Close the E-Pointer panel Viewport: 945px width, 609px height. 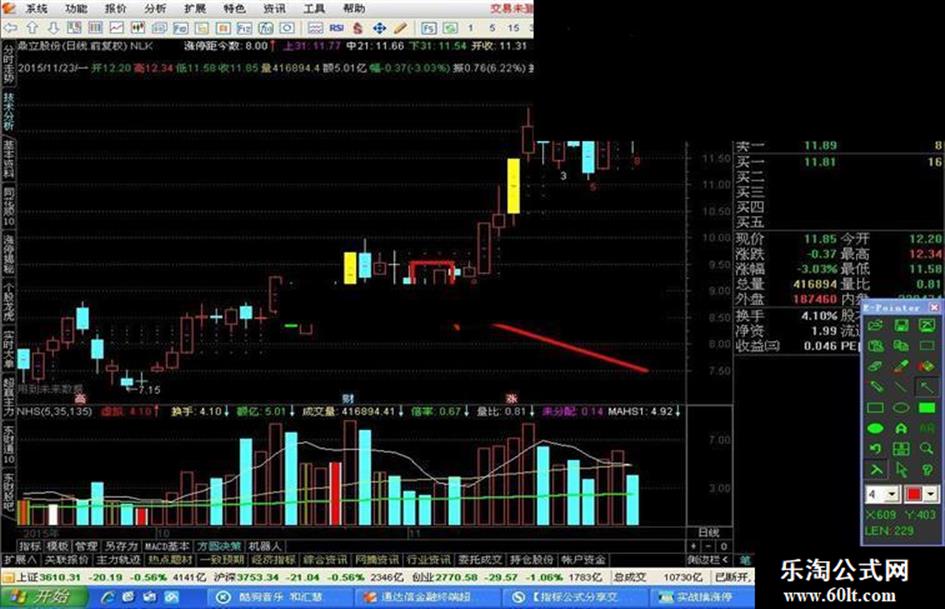(934, 307)
